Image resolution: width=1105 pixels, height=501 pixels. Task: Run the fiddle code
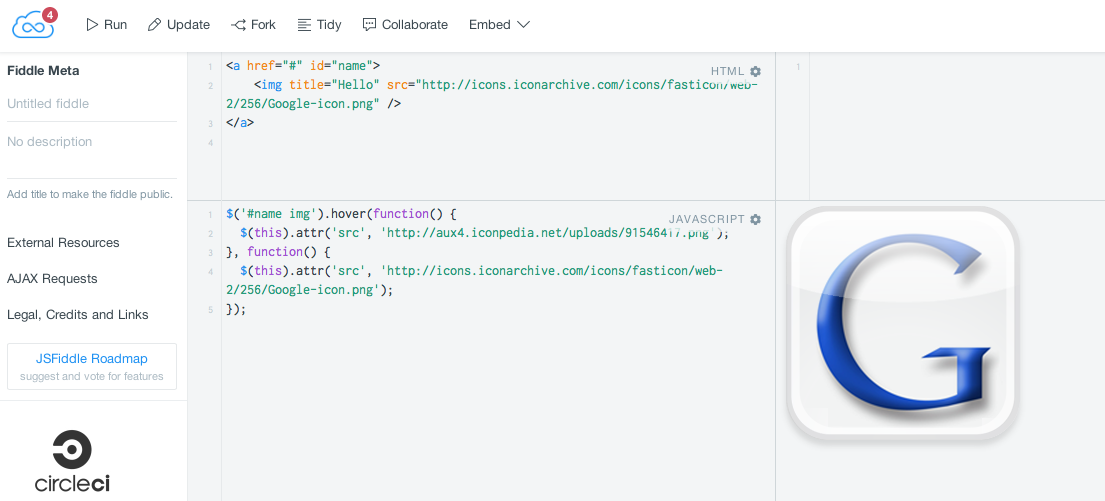[106, 25]
